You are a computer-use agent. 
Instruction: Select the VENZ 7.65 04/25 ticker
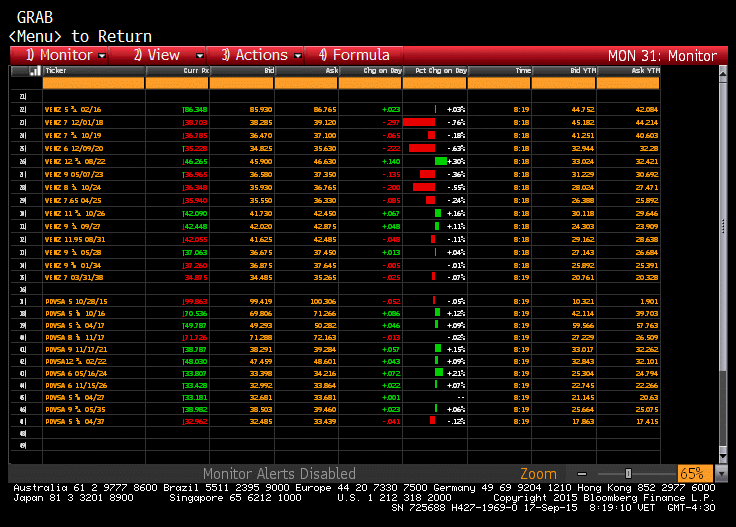tap(73, 200)
